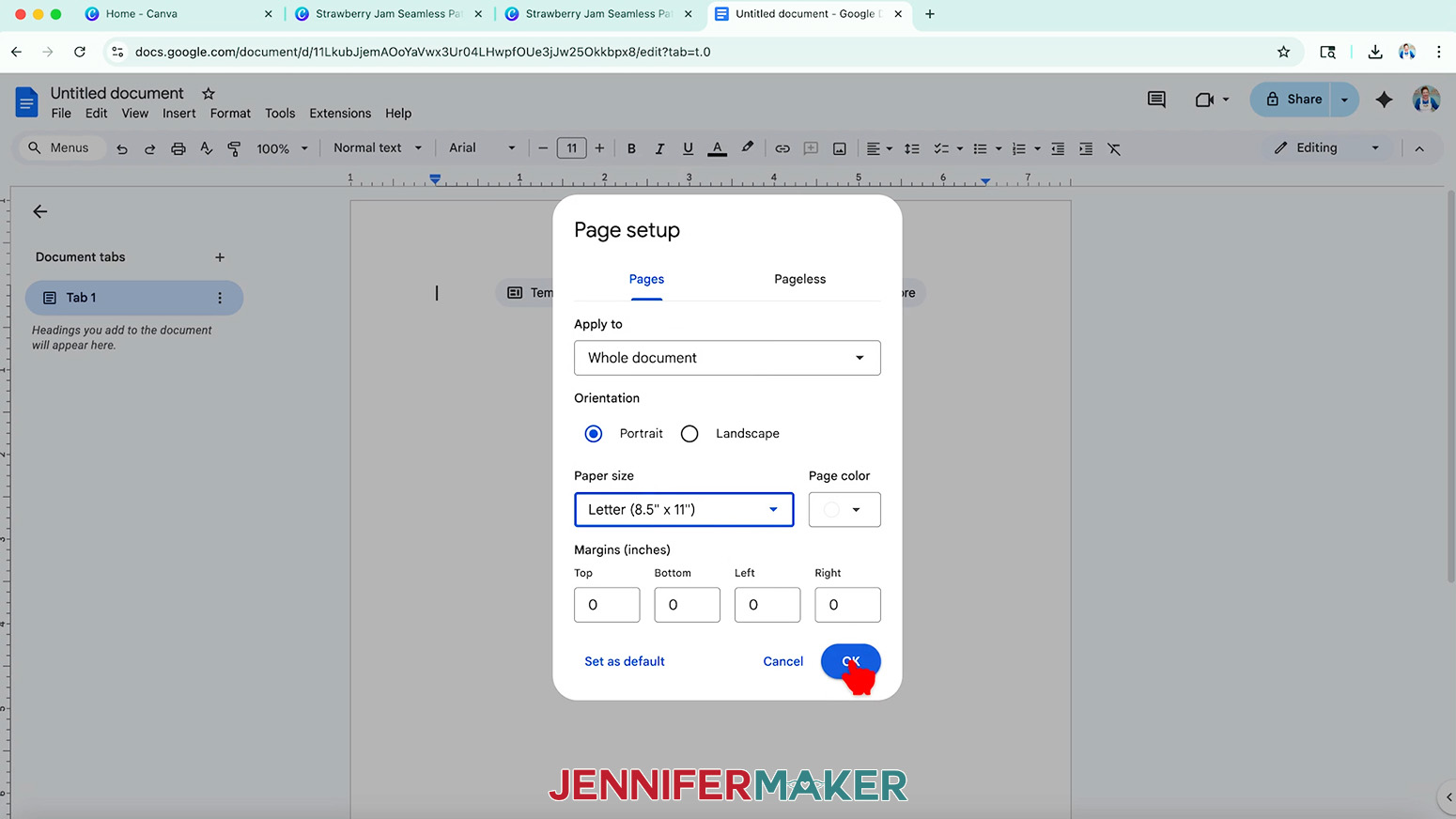
Task: Click the Top margin field
Action: pyautogui.click(x=607, y=605)
